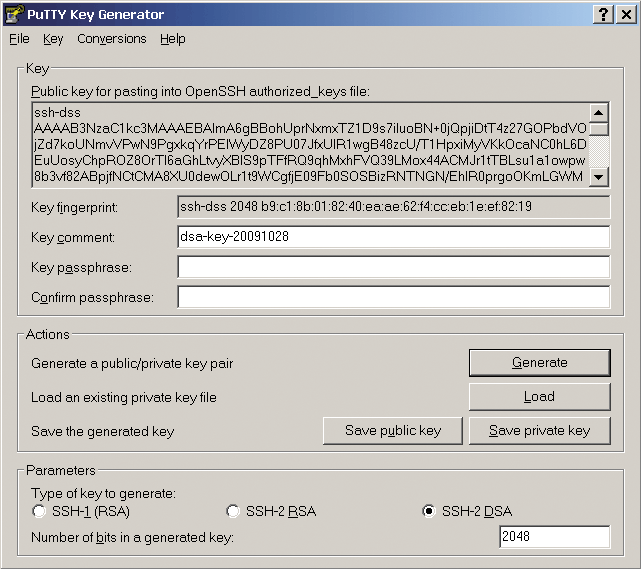Click Save private key button

tap(539, 431)
